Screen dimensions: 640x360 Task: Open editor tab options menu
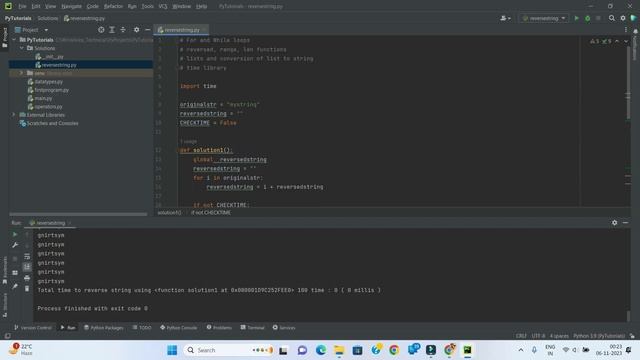(x=626, y=30)
